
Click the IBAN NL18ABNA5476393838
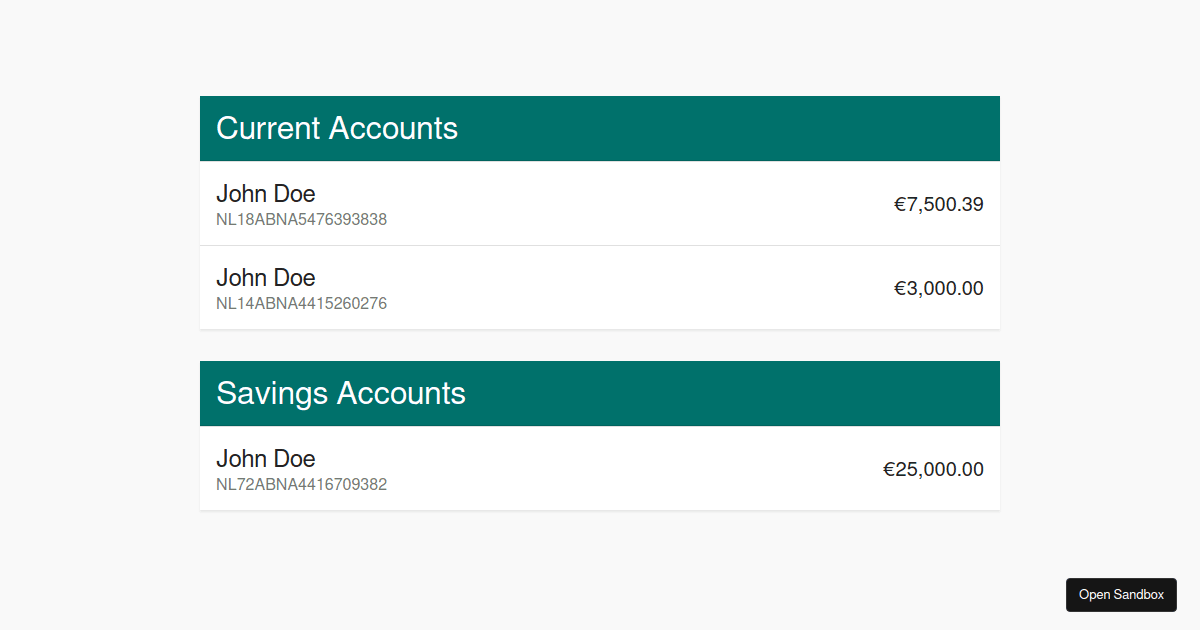point(302,219)
